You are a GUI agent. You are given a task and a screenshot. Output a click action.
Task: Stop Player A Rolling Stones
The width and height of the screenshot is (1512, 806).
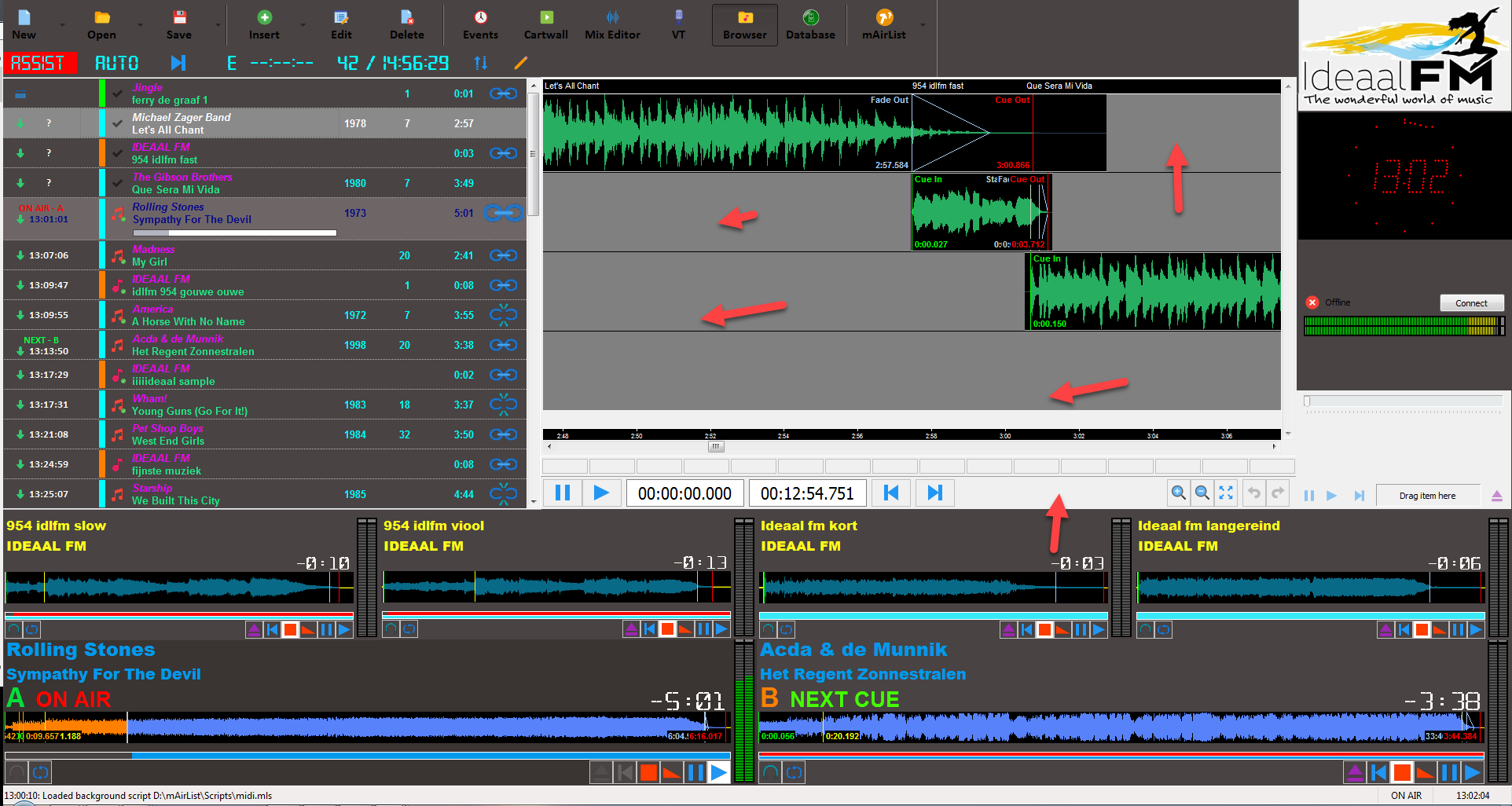[x=648, y=772]
